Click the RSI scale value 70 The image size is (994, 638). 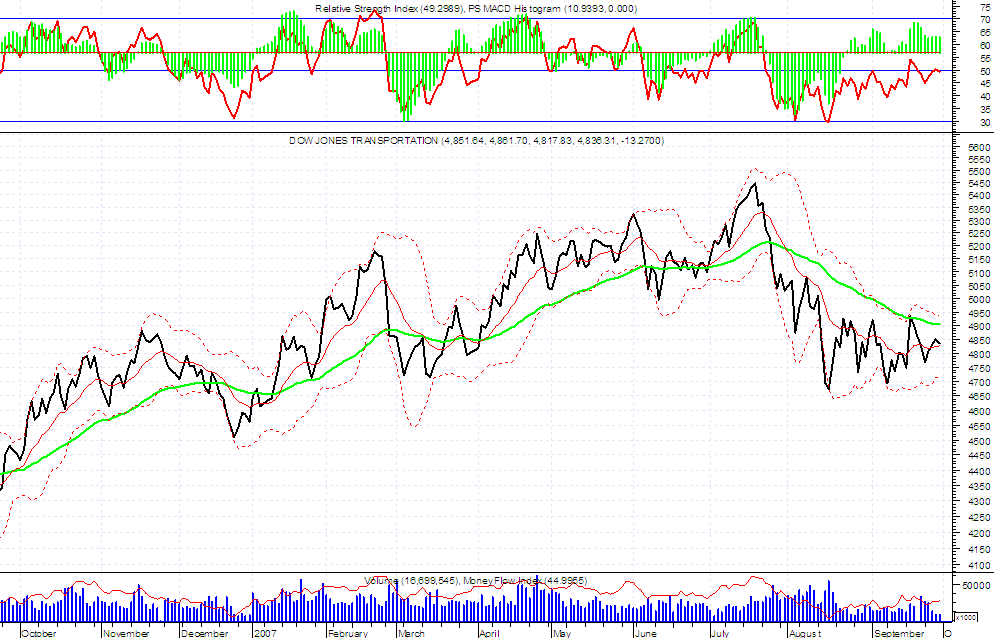tap(985, 20)
